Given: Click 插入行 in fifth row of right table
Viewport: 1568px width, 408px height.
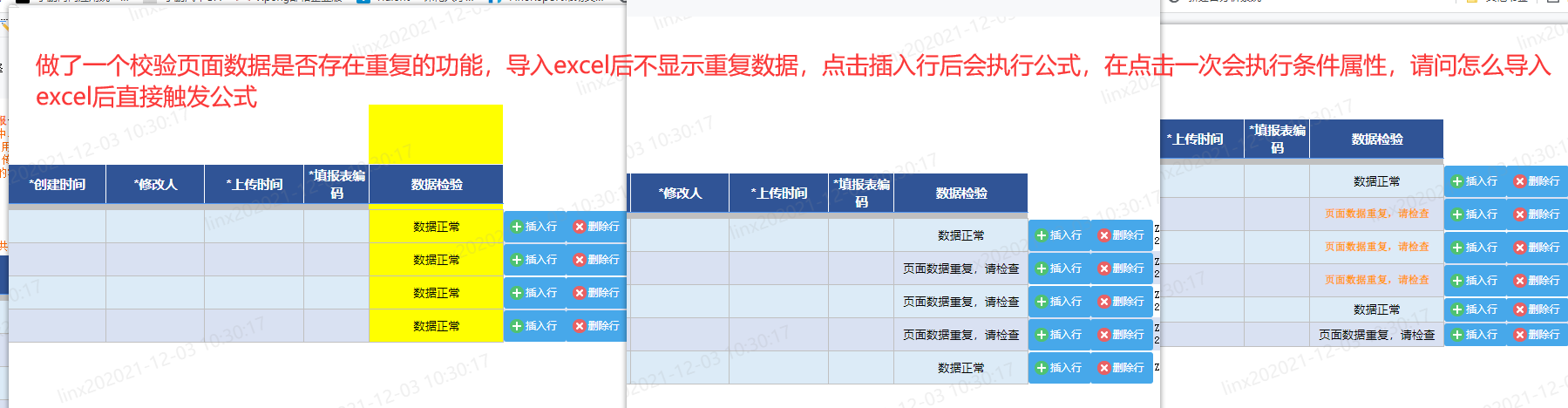Looking at the screenshot, I should click(x=1475, y=309).
